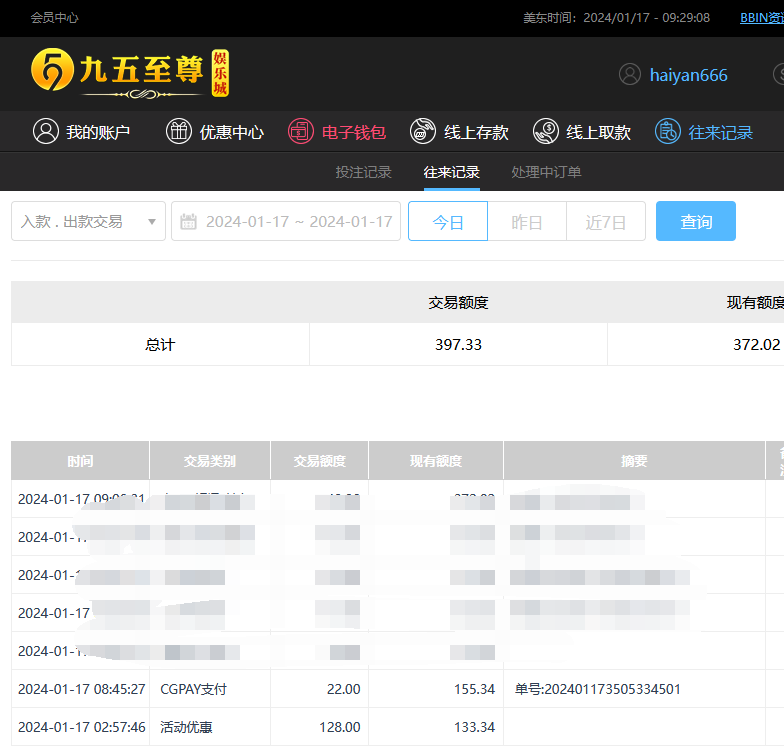
Task: Switch to the 投注记录 tab
Action: coord(363,172)
